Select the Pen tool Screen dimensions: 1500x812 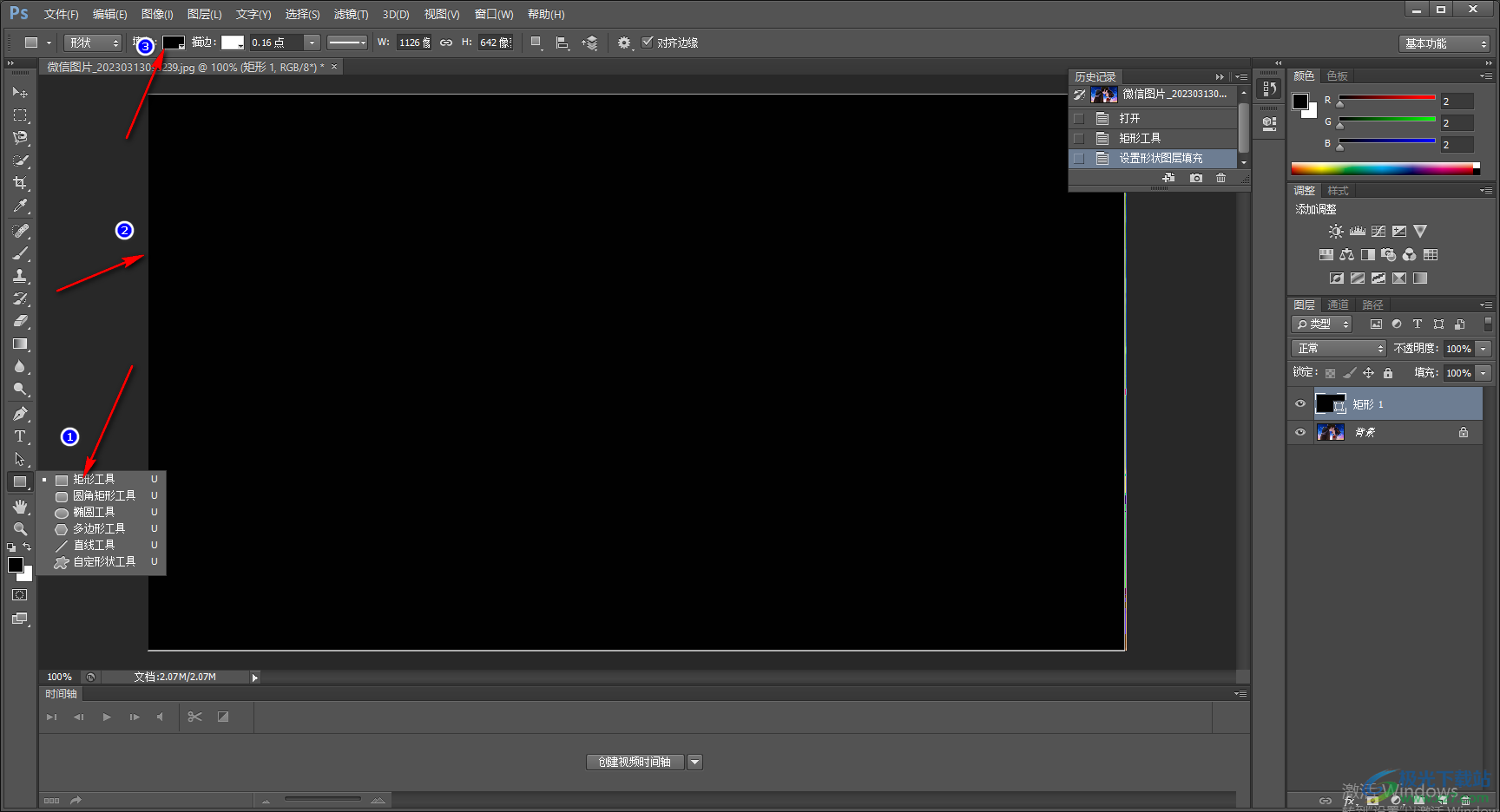tap(20, 414)
